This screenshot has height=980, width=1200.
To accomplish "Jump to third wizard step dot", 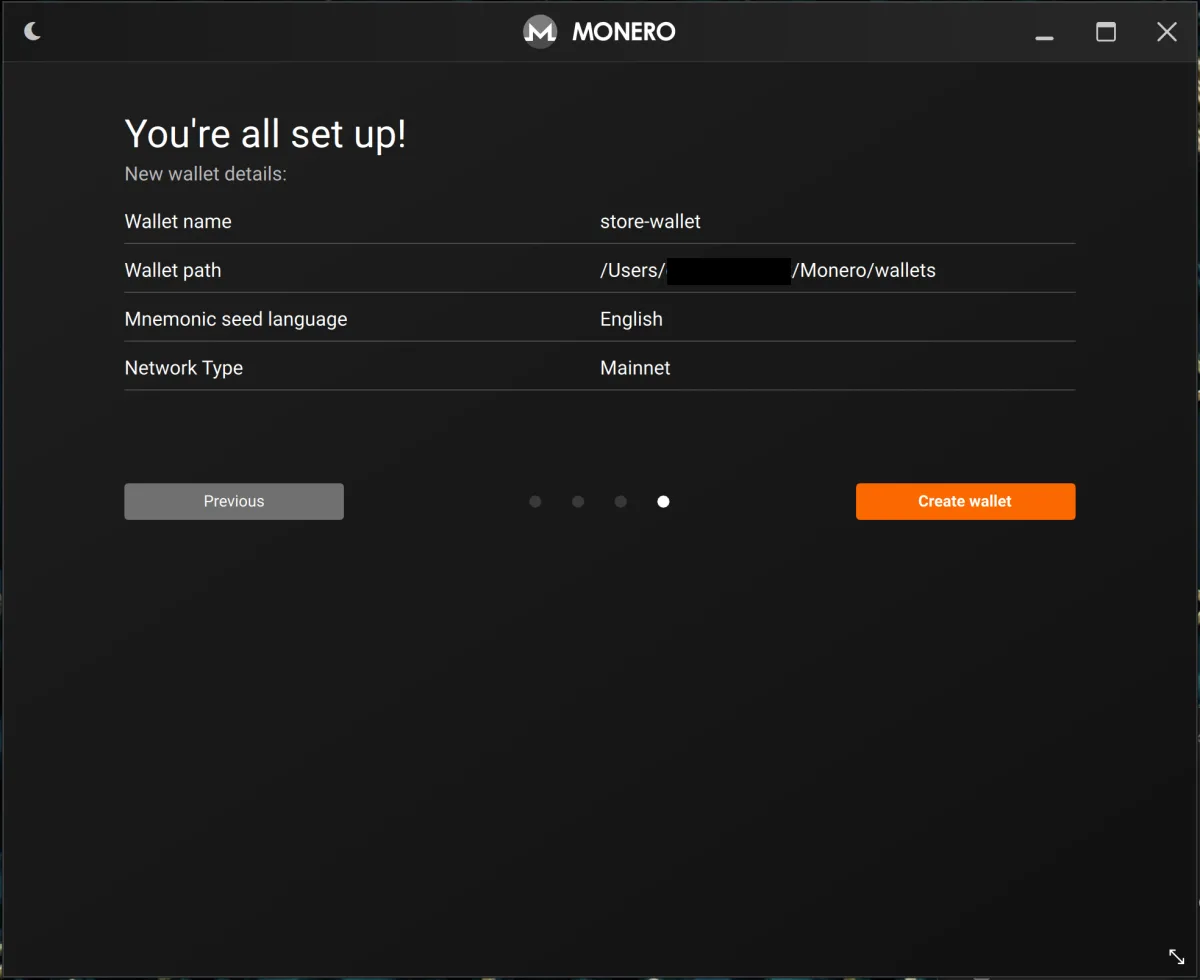I will [x=621, y=502].
